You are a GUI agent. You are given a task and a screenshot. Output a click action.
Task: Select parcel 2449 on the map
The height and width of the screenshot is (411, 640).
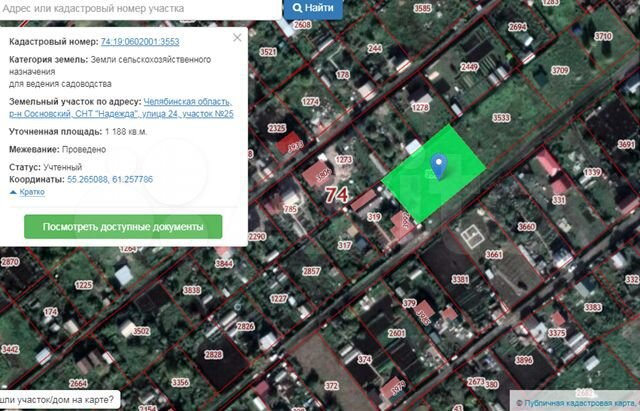click(x=470, y=67)
